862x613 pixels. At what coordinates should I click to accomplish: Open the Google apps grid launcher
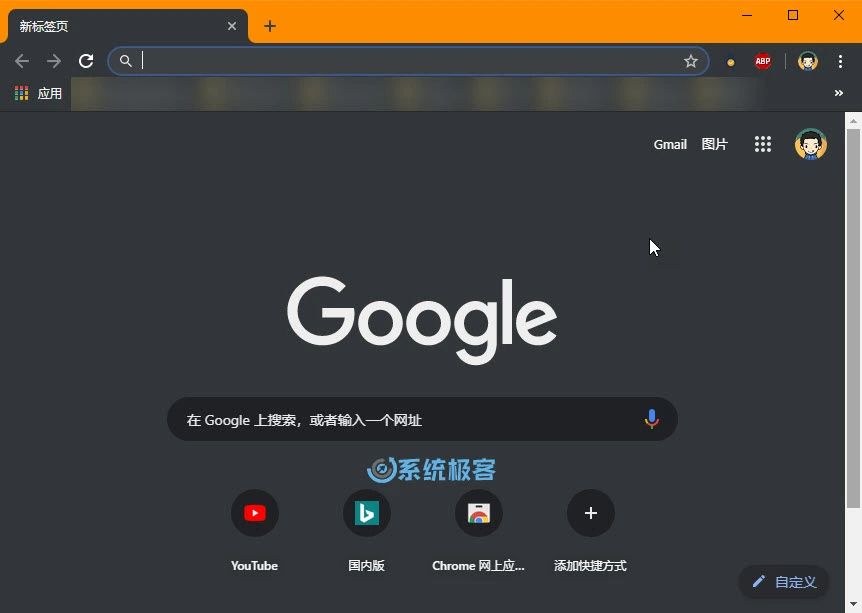(762, 144)
